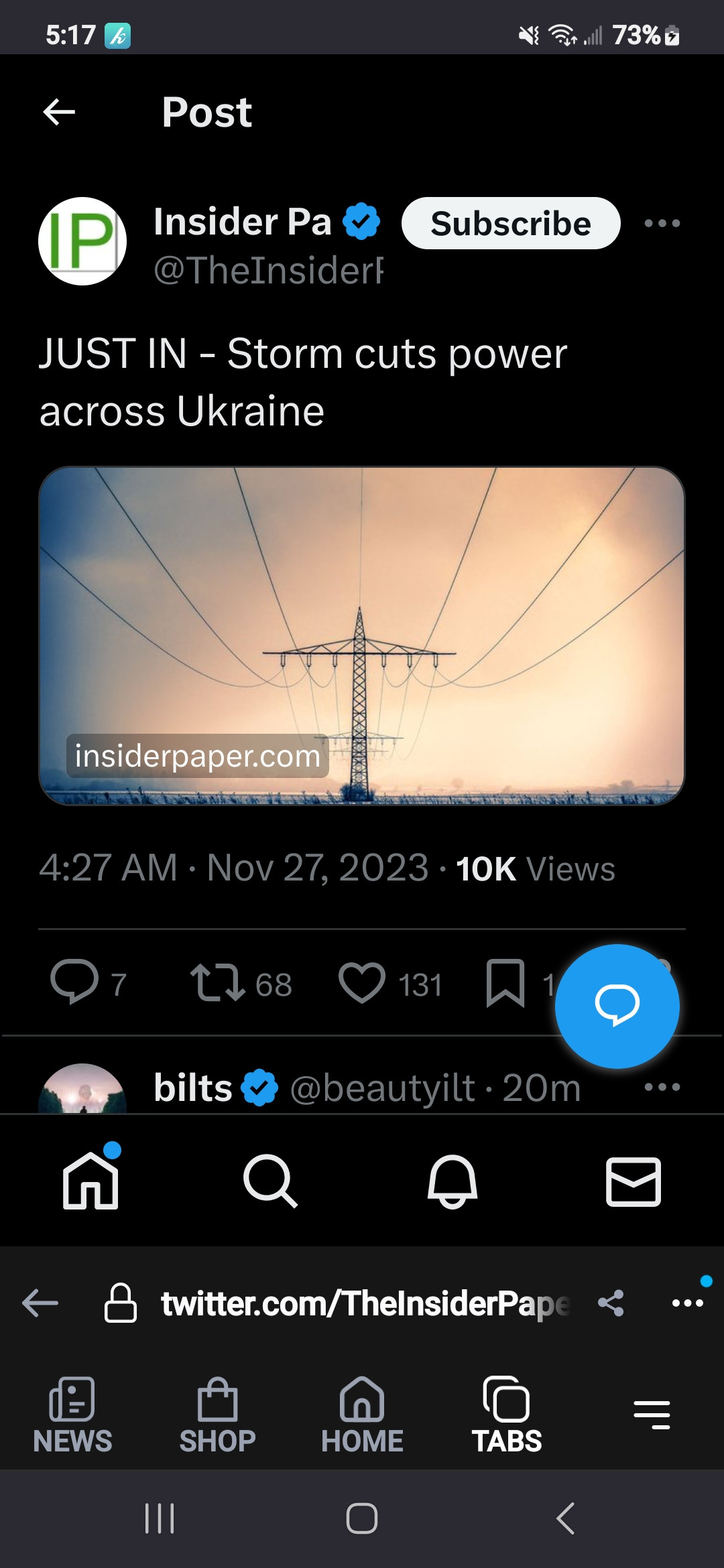Open Twitter search magnifier icon
This screenshot has height=1568, width=724.
click(x=271, y=1181)
